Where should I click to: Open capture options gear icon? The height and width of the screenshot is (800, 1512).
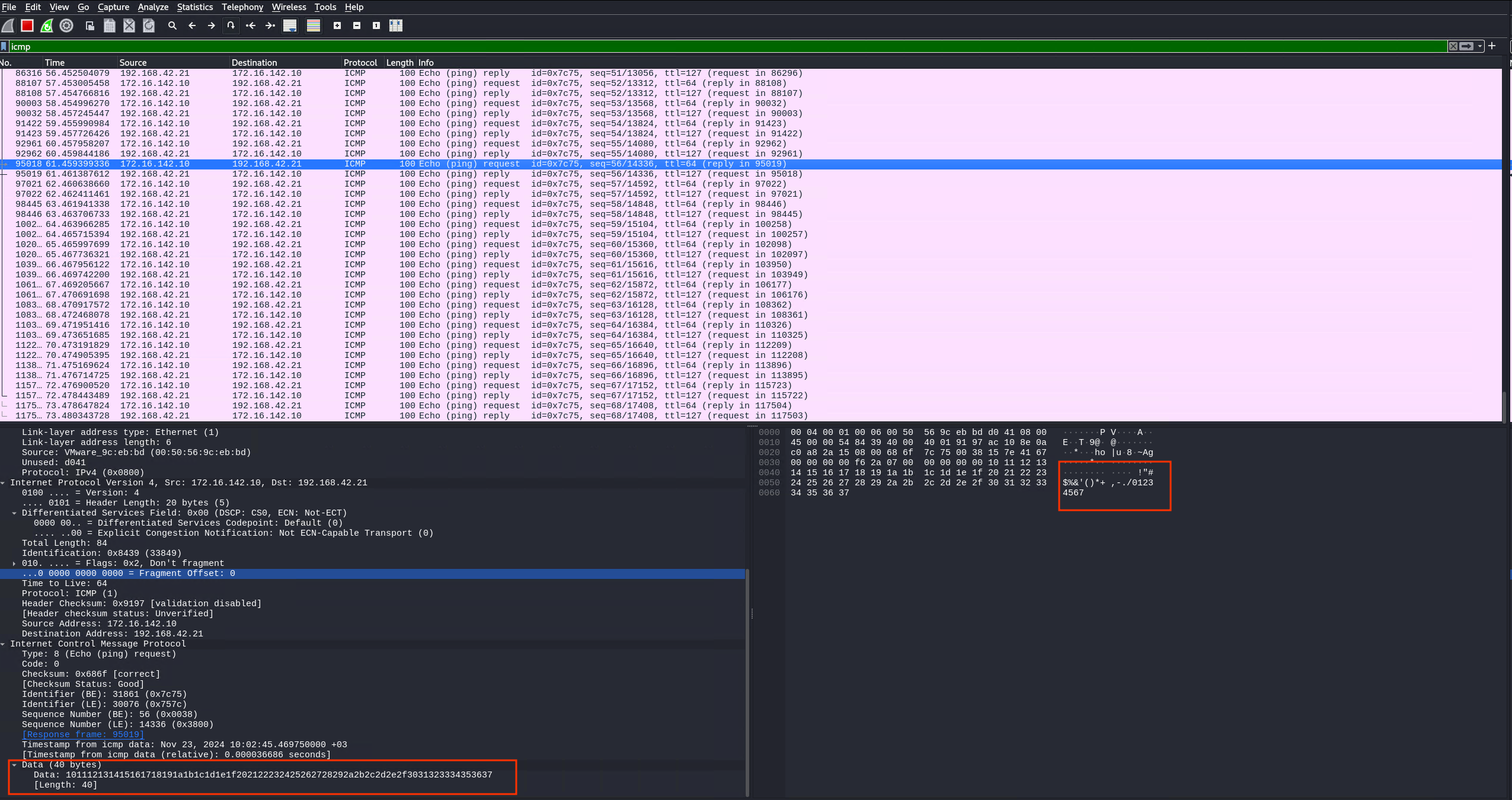point(66,25)
